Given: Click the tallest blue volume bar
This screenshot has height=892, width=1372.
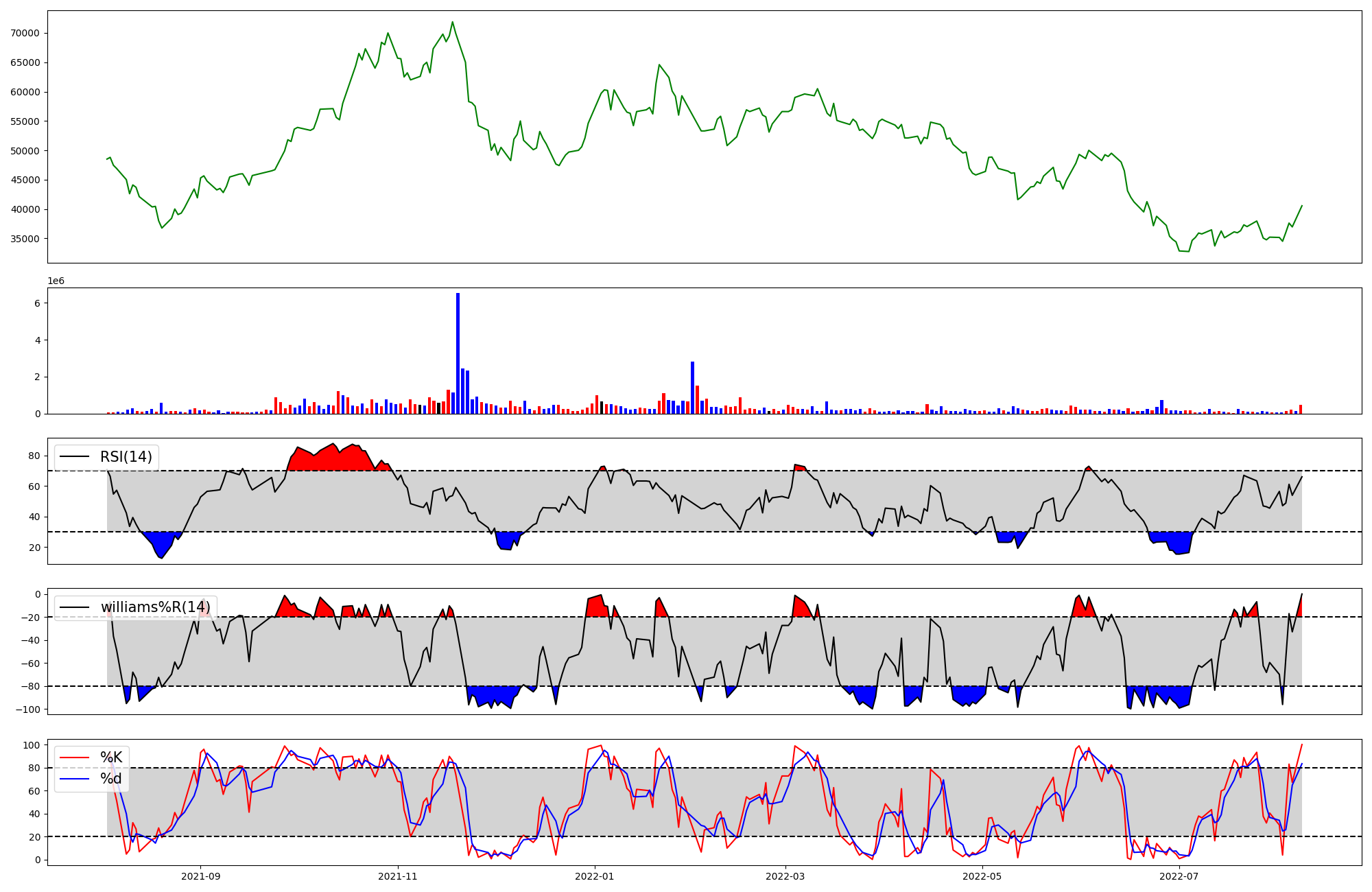Looking at the screenshot, I should pos(458,353).
